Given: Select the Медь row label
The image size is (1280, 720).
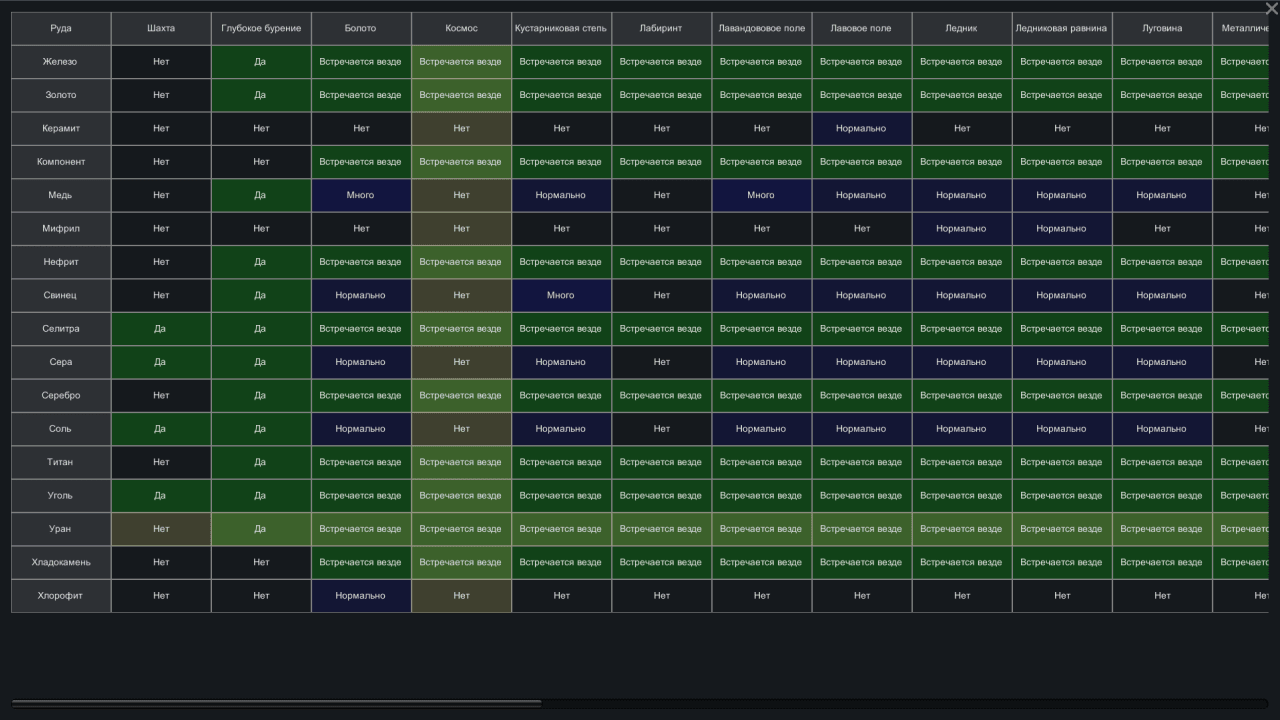Looking at the screenshot, I should click(61, 195).
